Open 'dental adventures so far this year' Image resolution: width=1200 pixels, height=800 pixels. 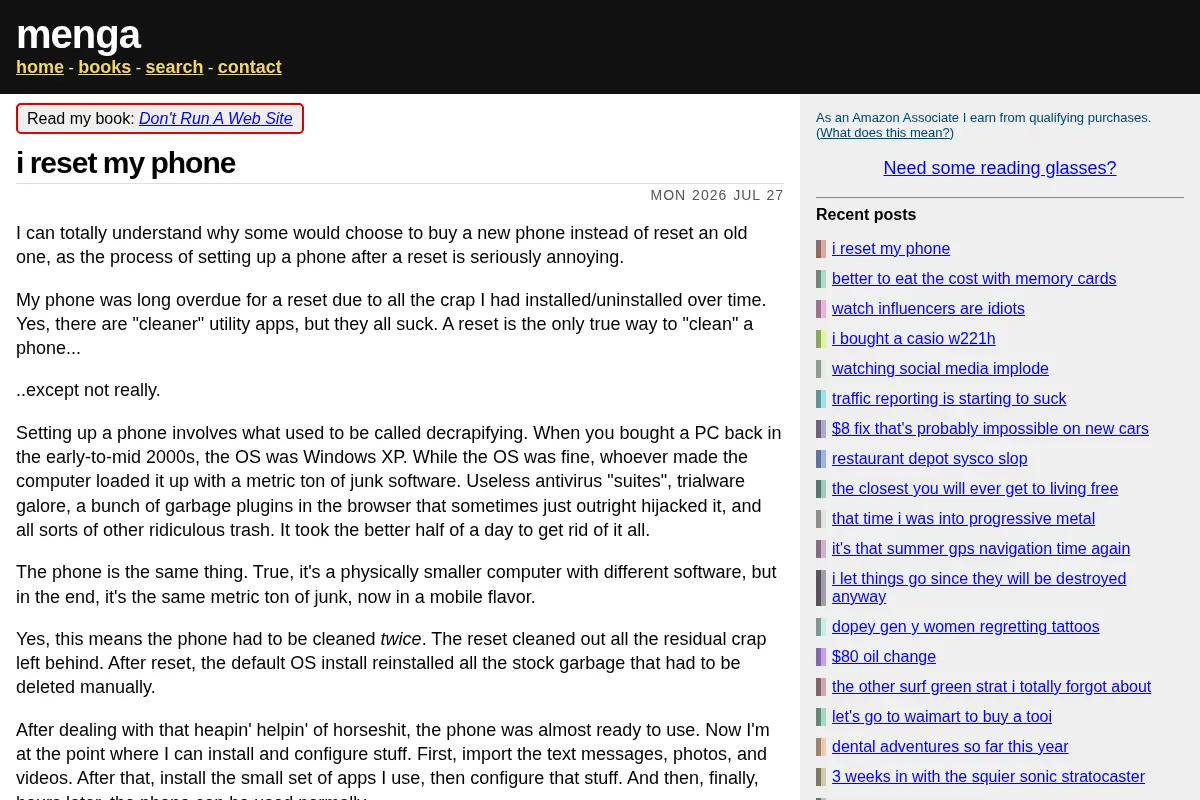click(950, 747)
